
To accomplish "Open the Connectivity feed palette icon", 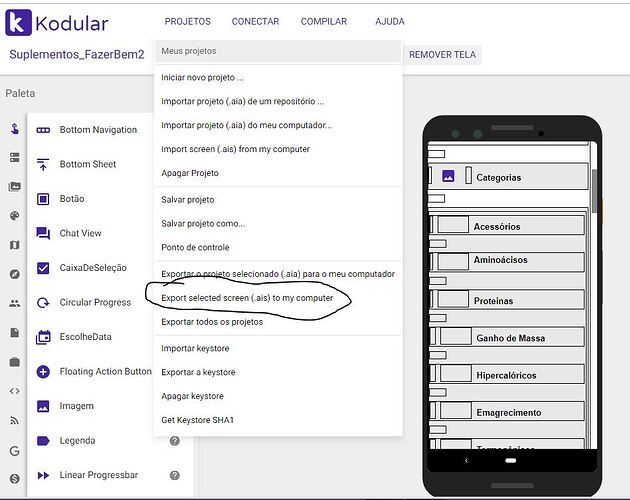I will 15,420.
